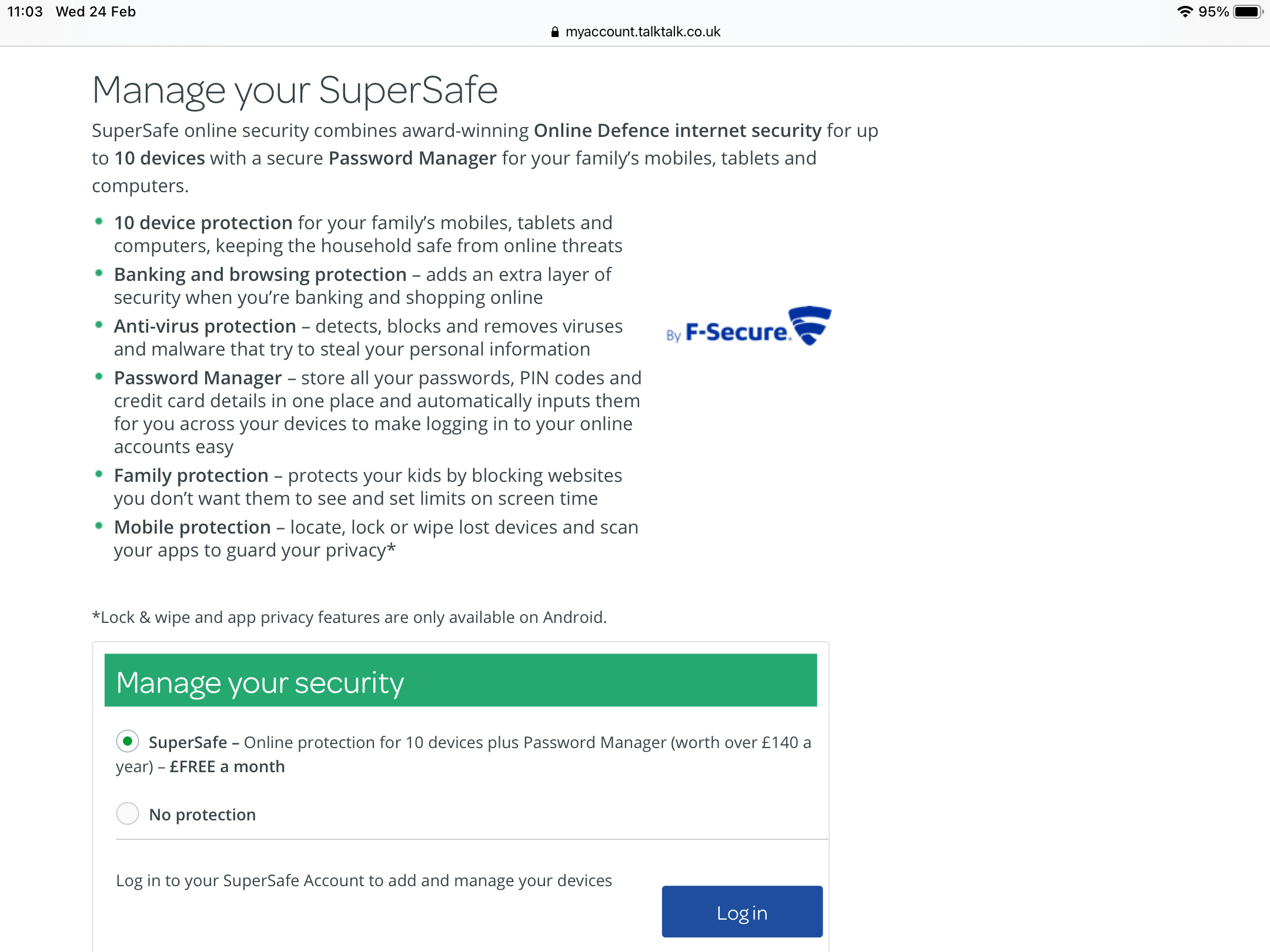1270x952 pixels.
Task: Click the Family protection bullet text
Action: [191, 475]
